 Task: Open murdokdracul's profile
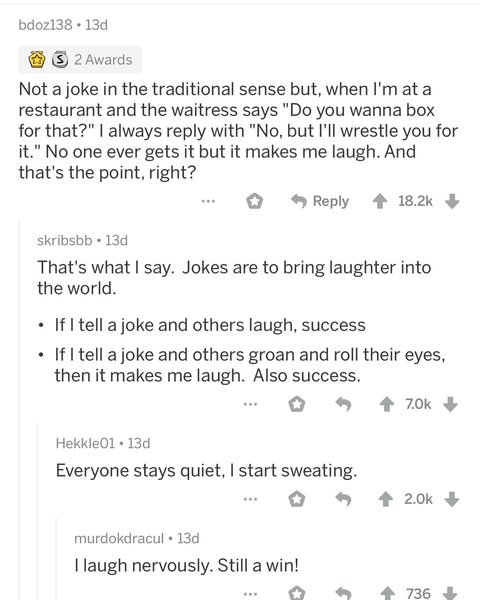point(119,538)
